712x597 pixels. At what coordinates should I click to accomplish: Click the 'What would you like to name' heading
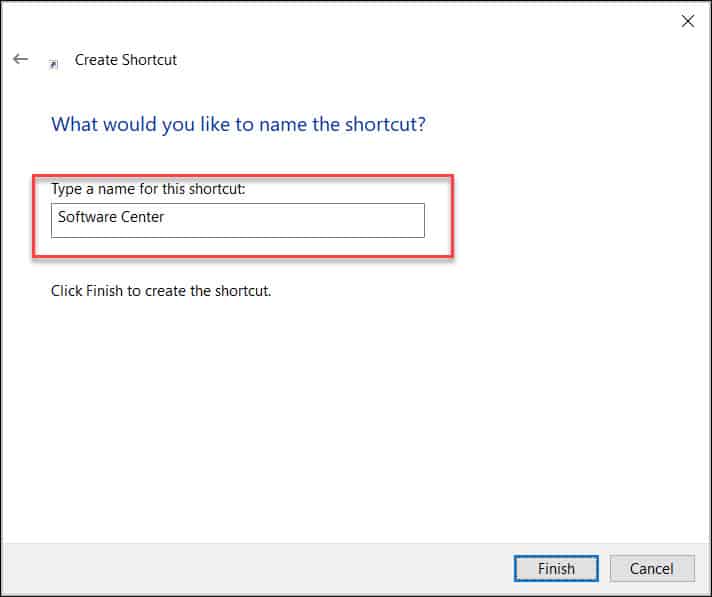[238, 124]
